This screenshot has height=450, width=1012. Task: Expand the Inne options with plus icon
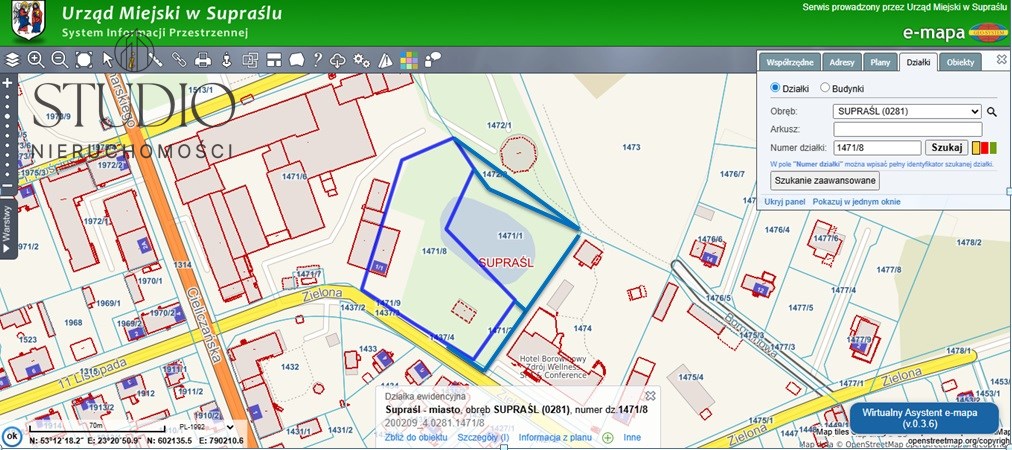pyautogui.click(x=608, y=437)
